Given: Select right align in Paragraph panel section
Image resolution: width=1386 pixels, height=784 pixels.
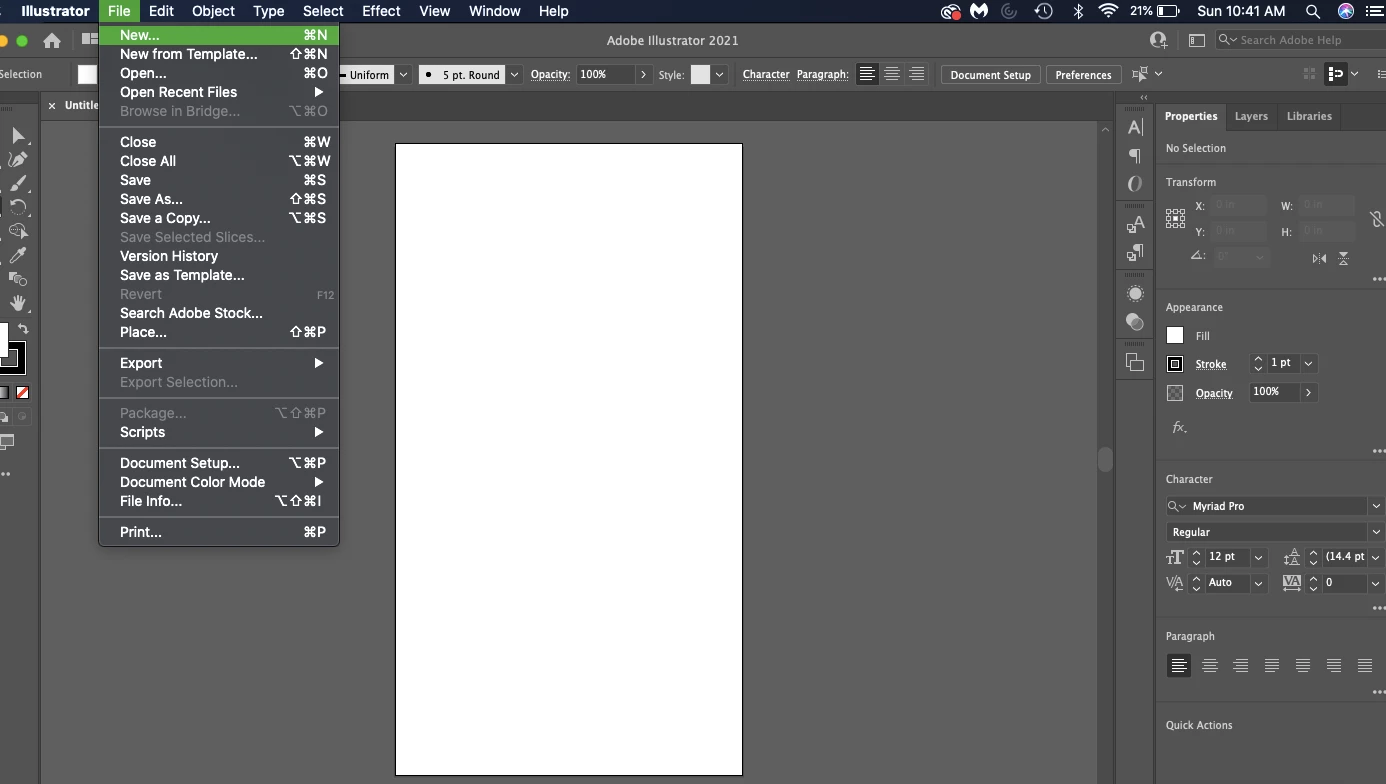Looking at the screenshot, I should pos(1241,665).
